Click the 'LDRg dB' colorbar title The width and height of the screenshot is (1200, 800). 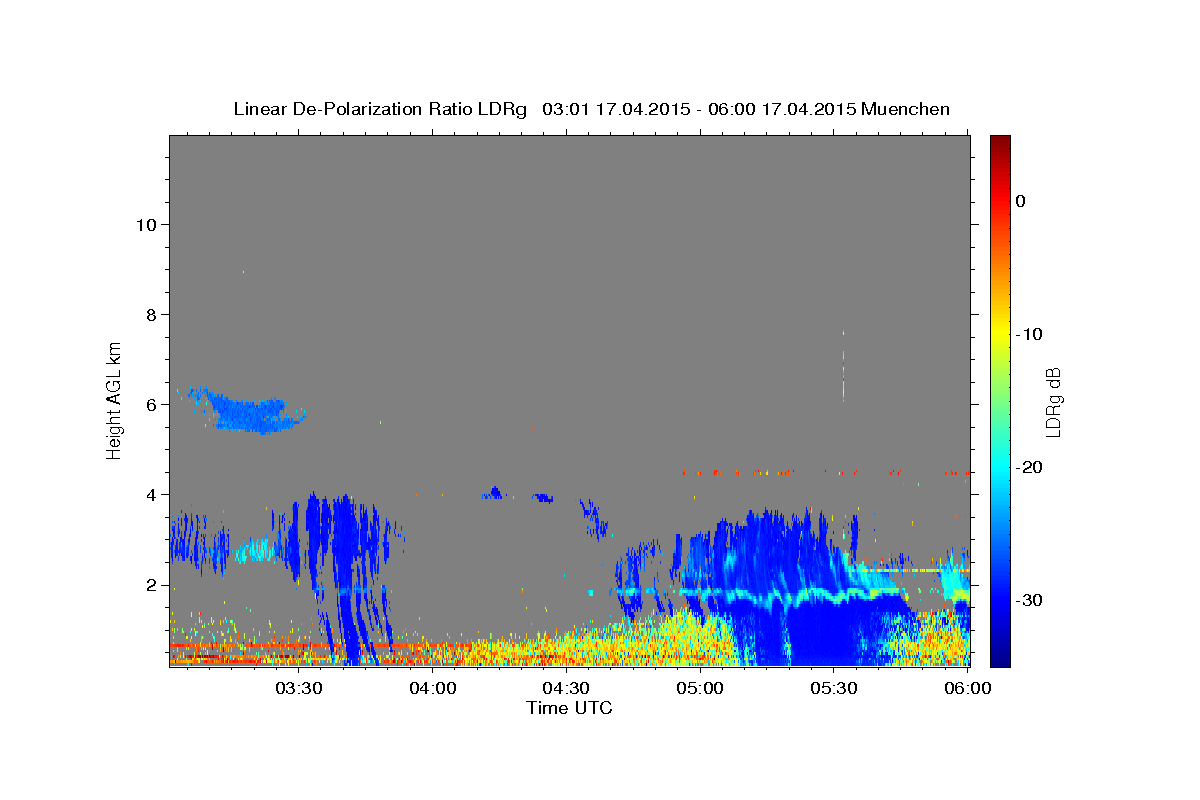coord(1053,400)
